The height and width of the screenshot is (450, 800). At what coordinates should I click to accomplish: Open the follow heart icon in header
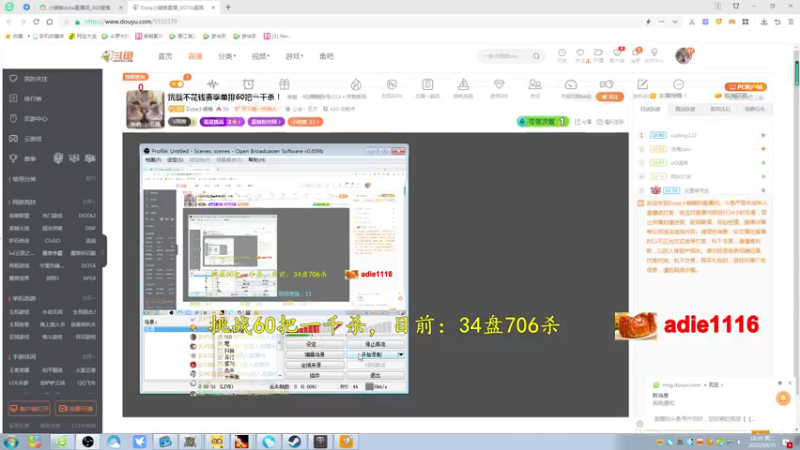pyautogui.click(x=580, y=53)
